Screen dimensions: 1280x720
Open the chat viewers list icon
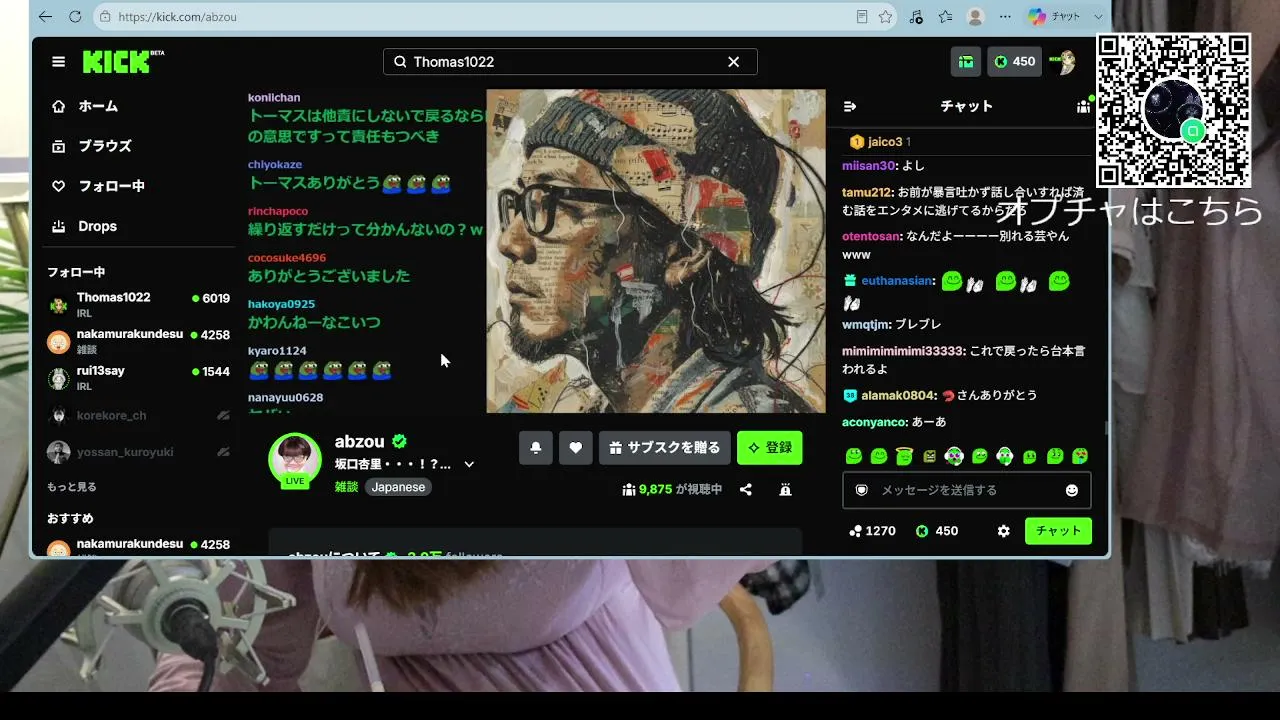coord(1084,107)
